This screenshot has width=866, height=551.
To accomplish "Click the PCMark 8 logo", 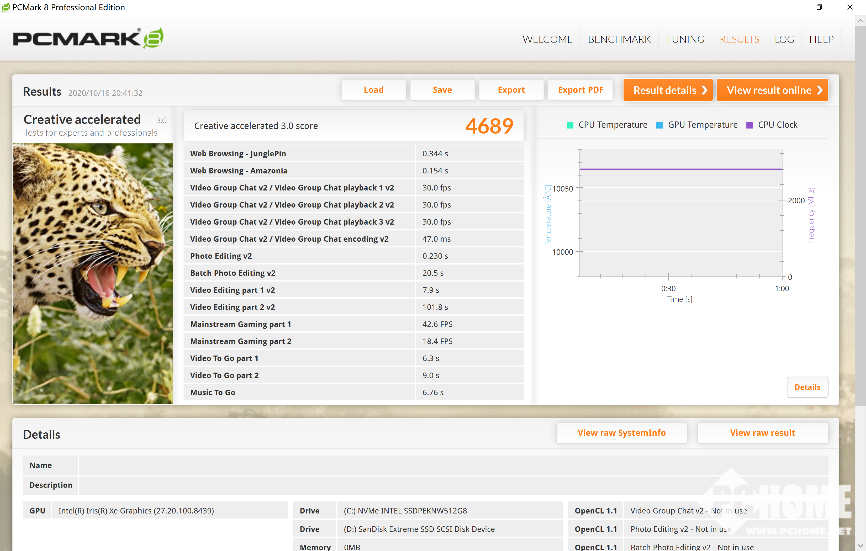I will tap(87, 39).
